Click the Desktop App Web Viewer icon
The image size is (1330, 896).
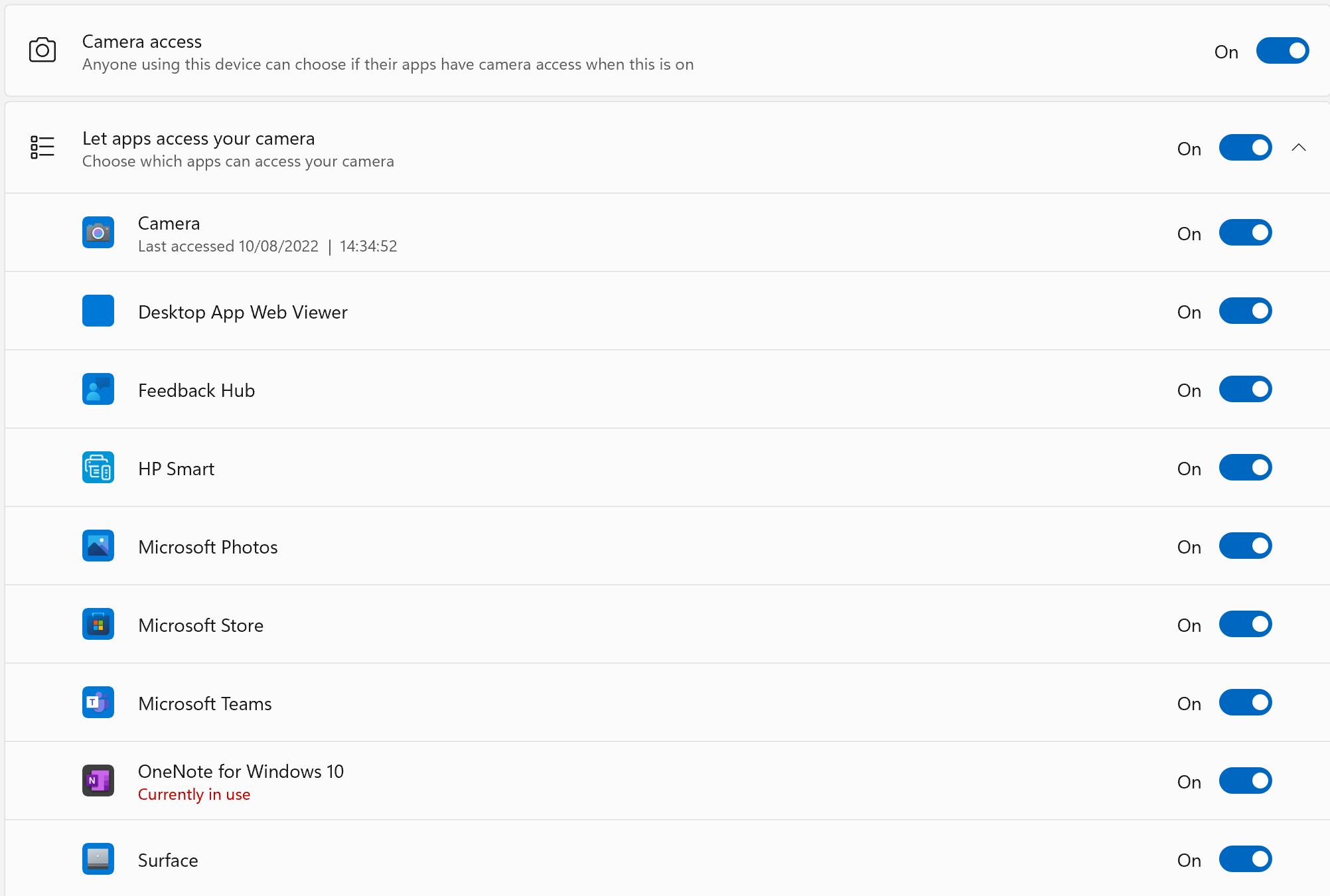click(x=98, y=311)
